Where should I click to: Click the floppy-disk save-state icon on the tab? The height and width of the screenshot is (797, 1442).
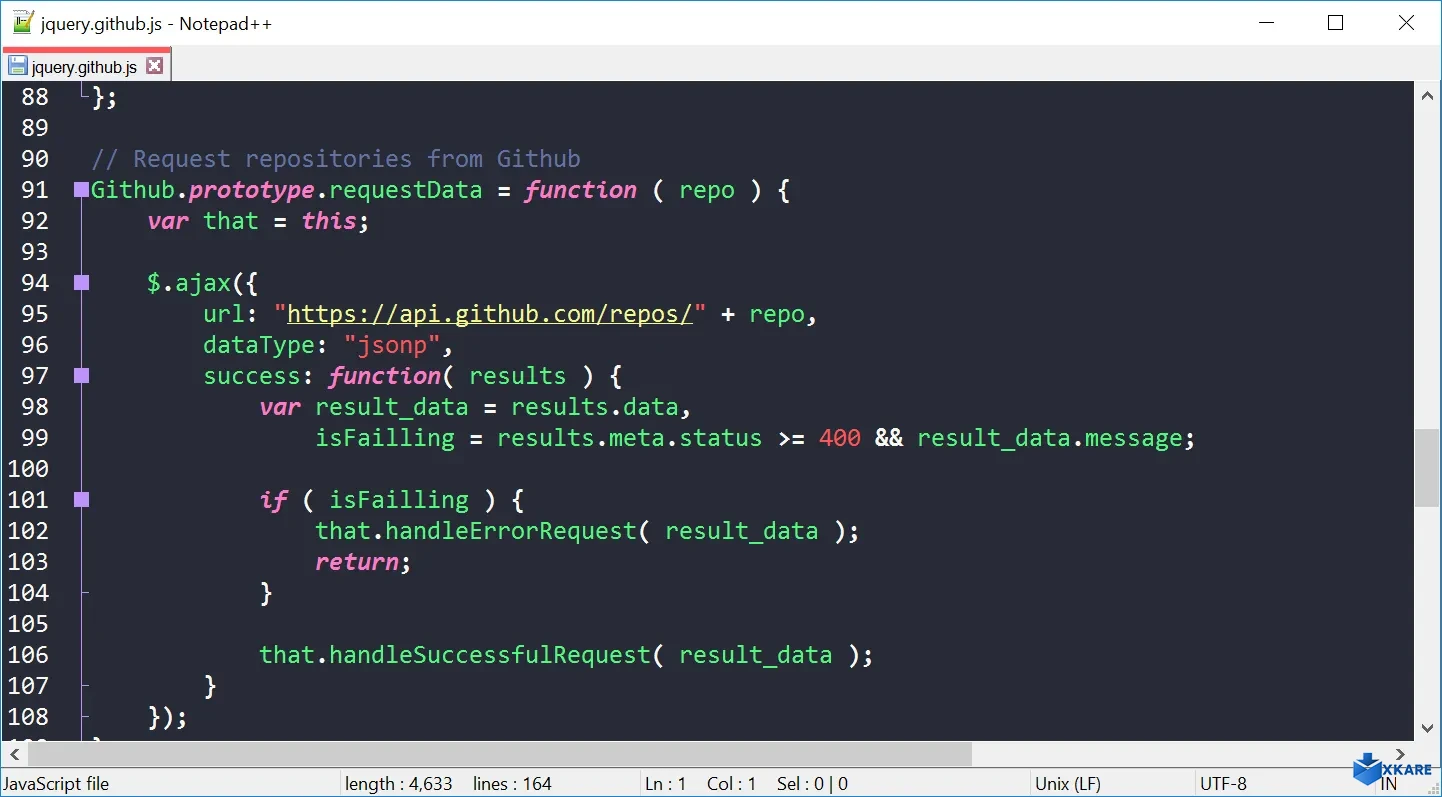(18, 66)
